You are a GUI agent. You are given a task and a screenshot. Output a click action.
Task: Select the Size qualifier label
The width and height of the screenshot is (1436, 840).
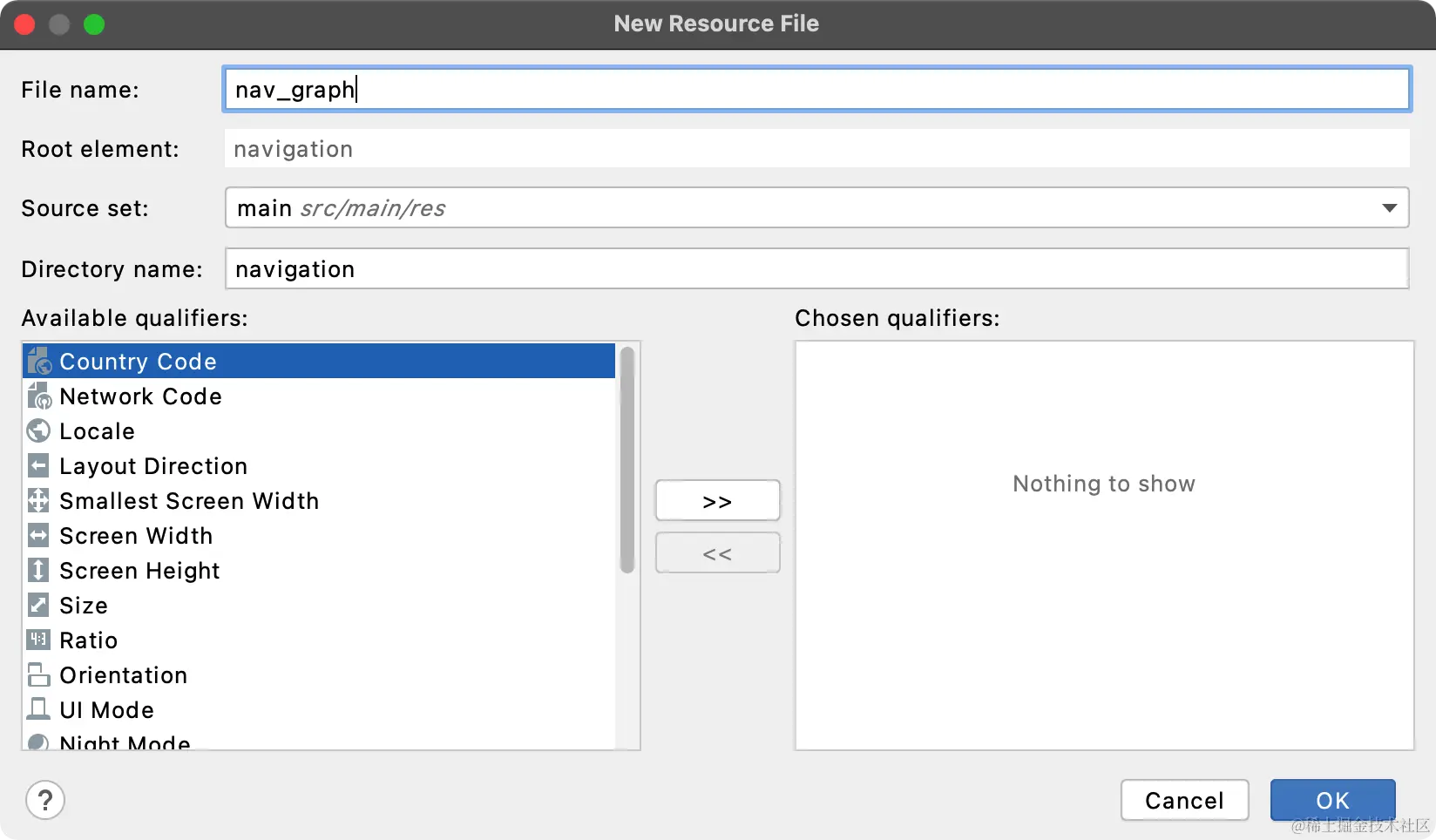[x=84, y=606]
